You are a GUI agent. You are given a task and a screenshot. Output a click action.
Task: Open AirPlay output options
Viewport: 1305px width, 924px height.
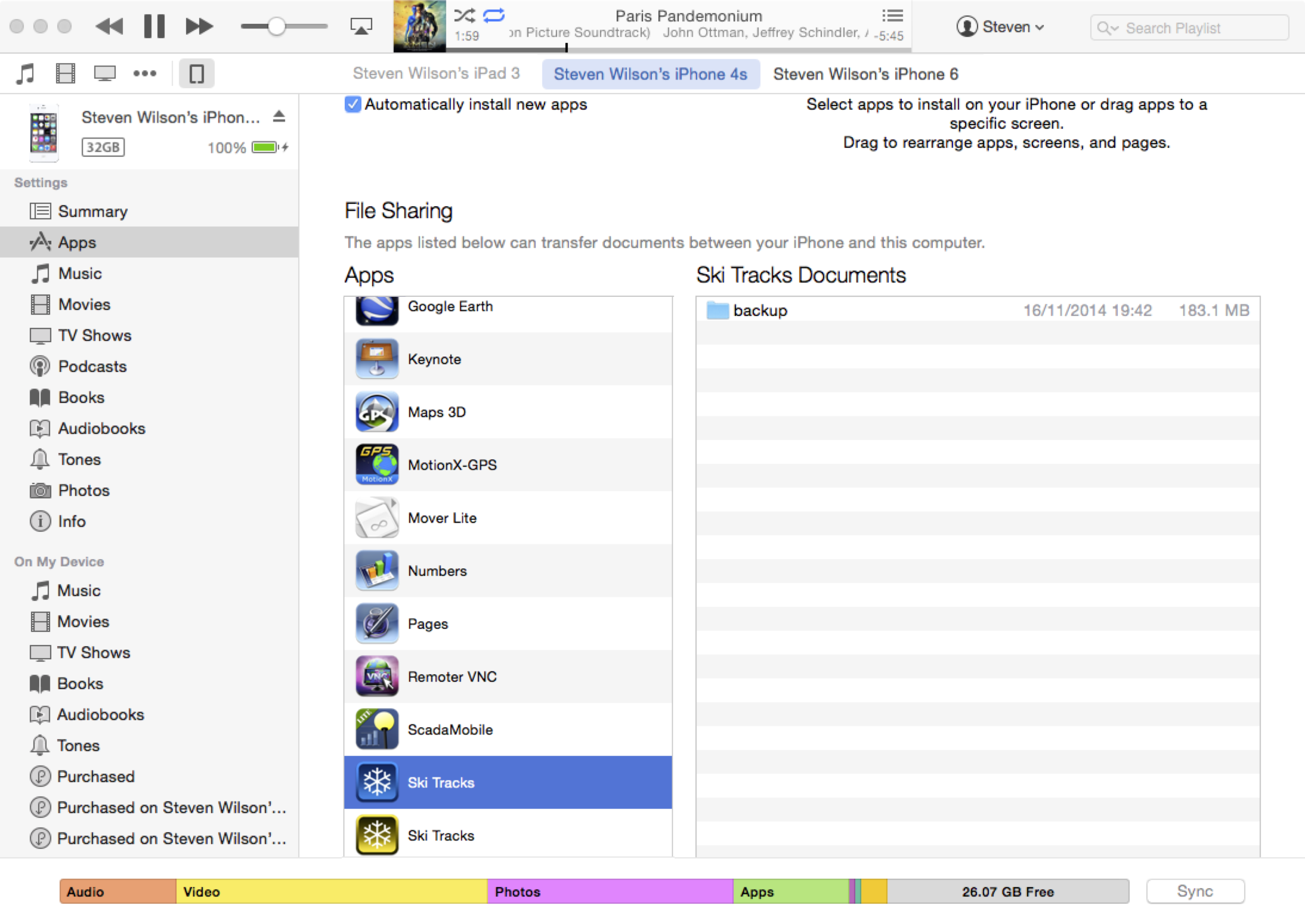pyautogui.click(x=361, y=26)
